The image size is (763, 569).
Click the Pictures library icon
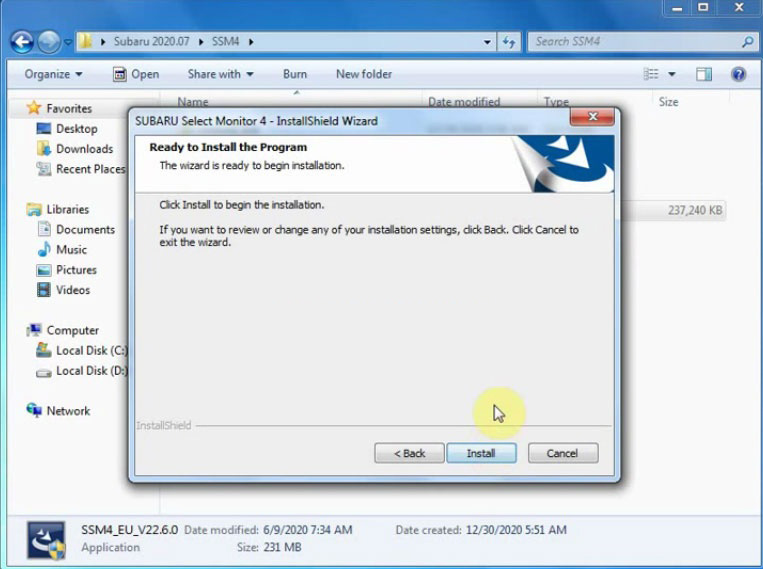pos(44,270)
